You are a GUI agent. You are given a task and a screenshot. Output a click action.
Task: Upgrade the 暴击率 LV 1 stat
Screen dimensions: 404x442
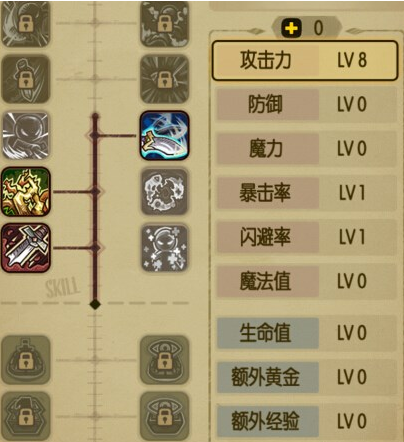coord(307,193)
